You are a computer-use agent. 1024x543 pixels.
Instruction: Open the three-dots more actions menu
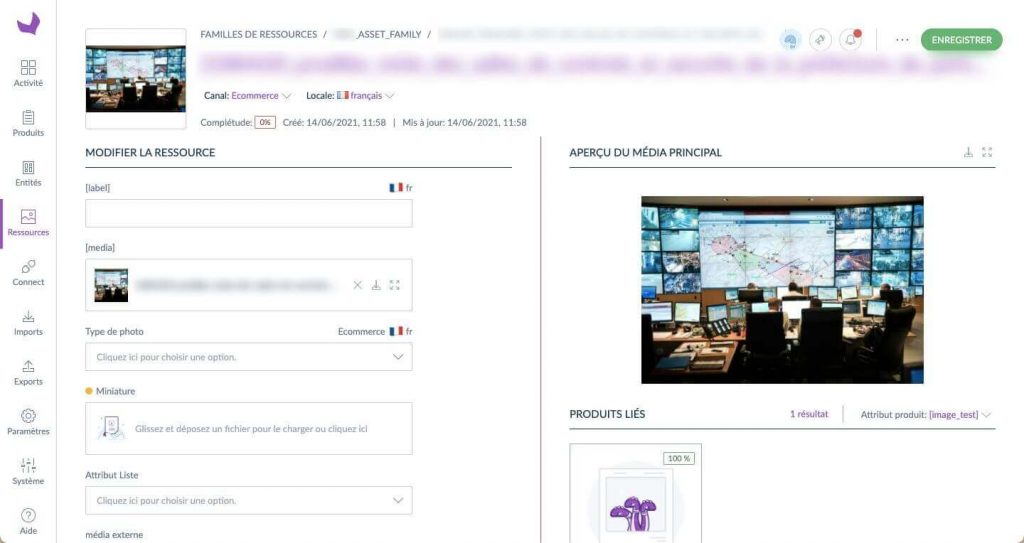pos(902,40)
